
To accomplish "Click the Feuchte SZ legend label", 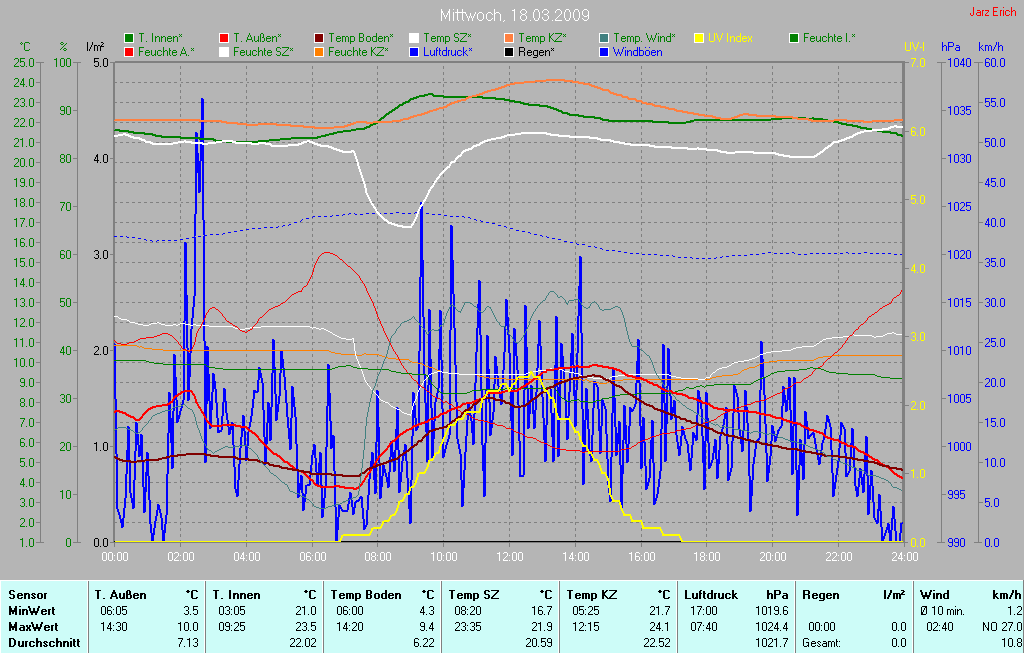I will point(263,51).
